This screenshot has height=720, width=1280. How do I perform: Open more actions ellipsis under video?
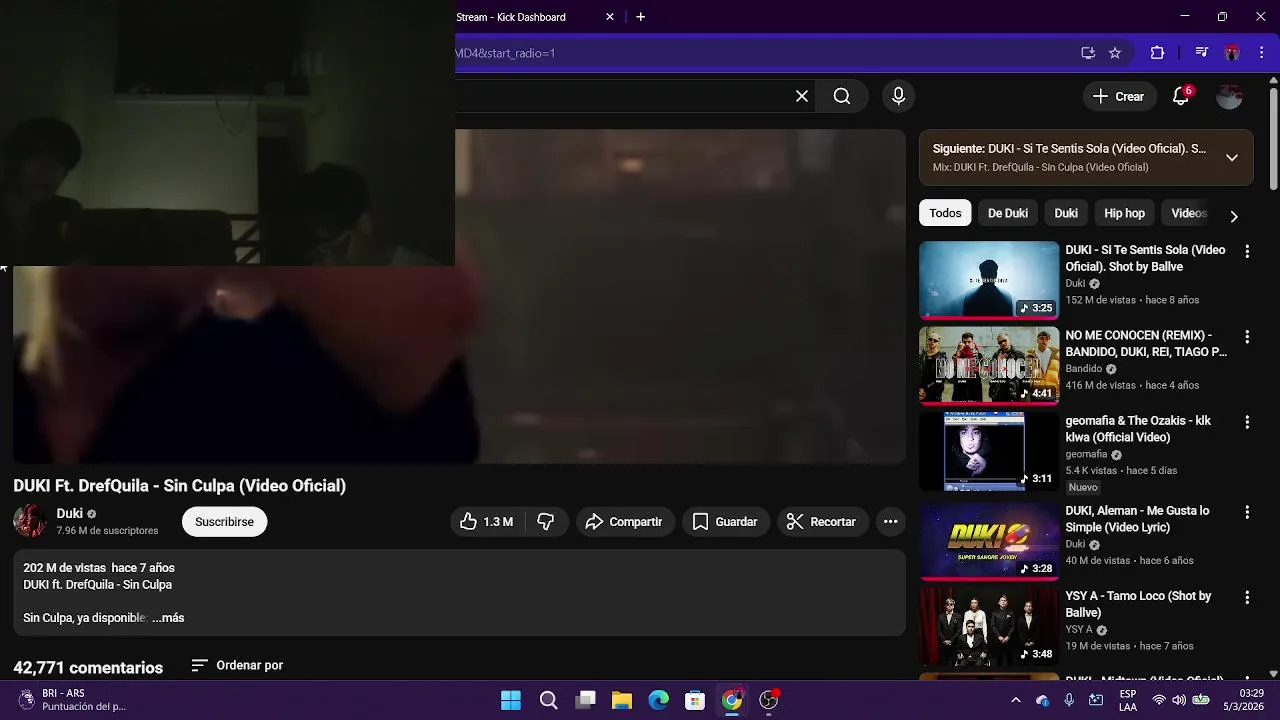click(x=890, y=521)
